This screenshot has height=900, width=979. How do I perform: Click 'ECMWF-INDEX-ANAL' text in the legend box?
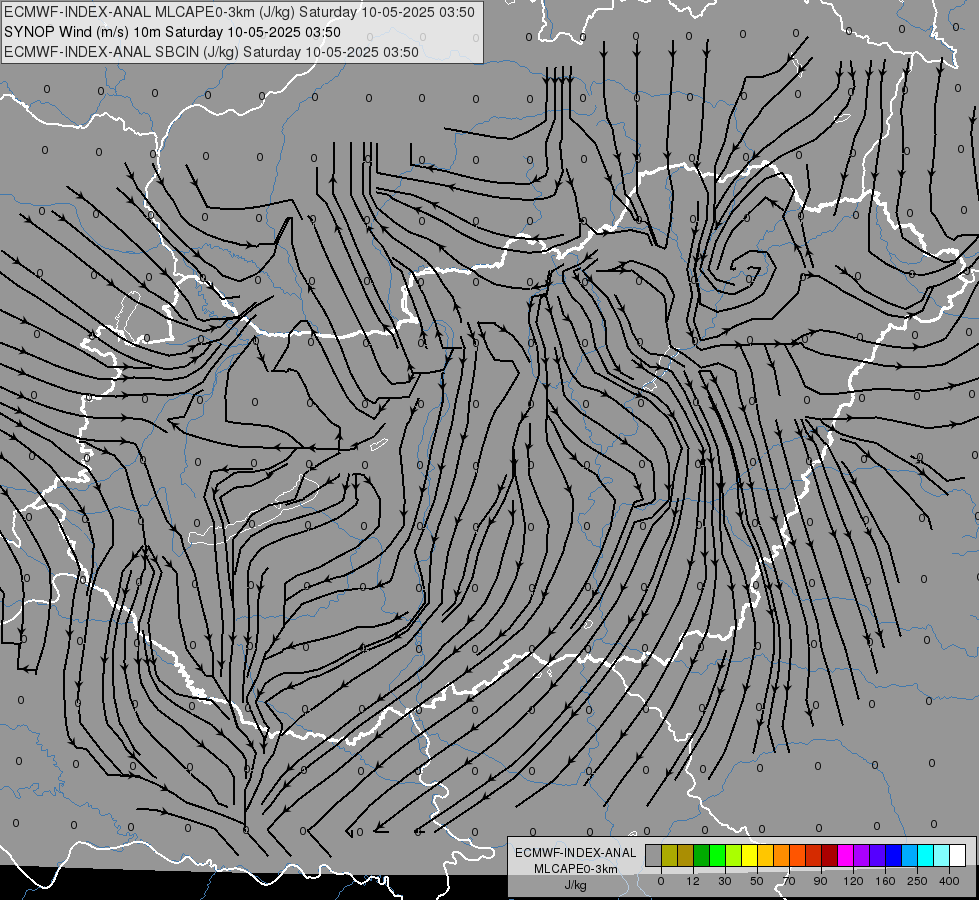pyautogui.click(x=575, y=853)
